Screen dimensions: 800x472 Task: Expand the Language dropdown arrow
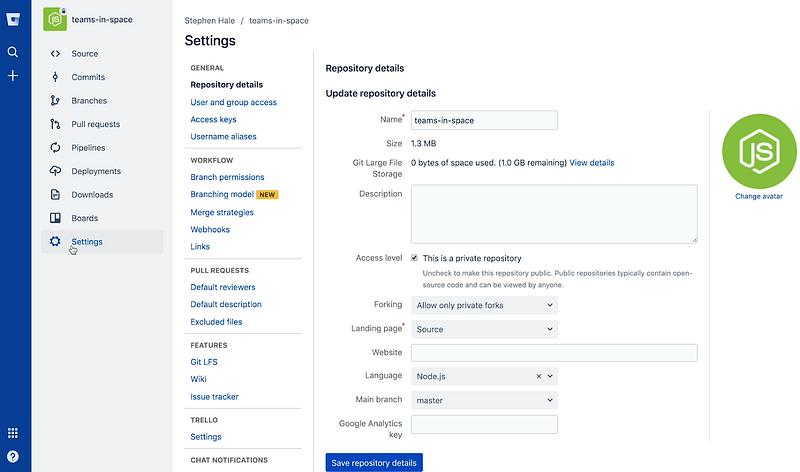[x=550, y=376]
